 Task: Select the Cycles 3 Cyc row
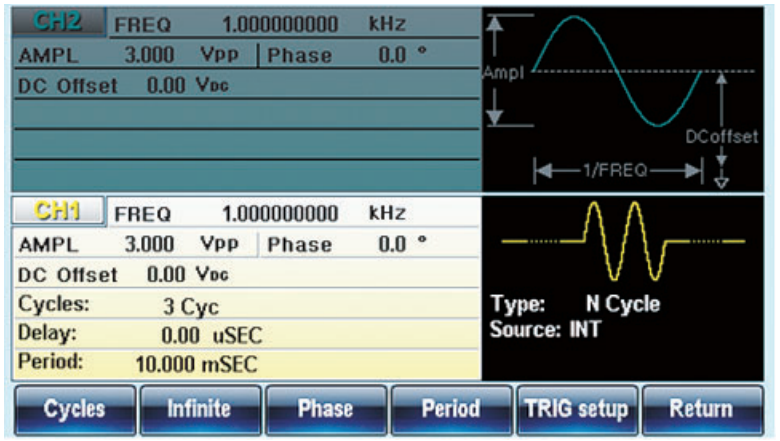(247, 305)
